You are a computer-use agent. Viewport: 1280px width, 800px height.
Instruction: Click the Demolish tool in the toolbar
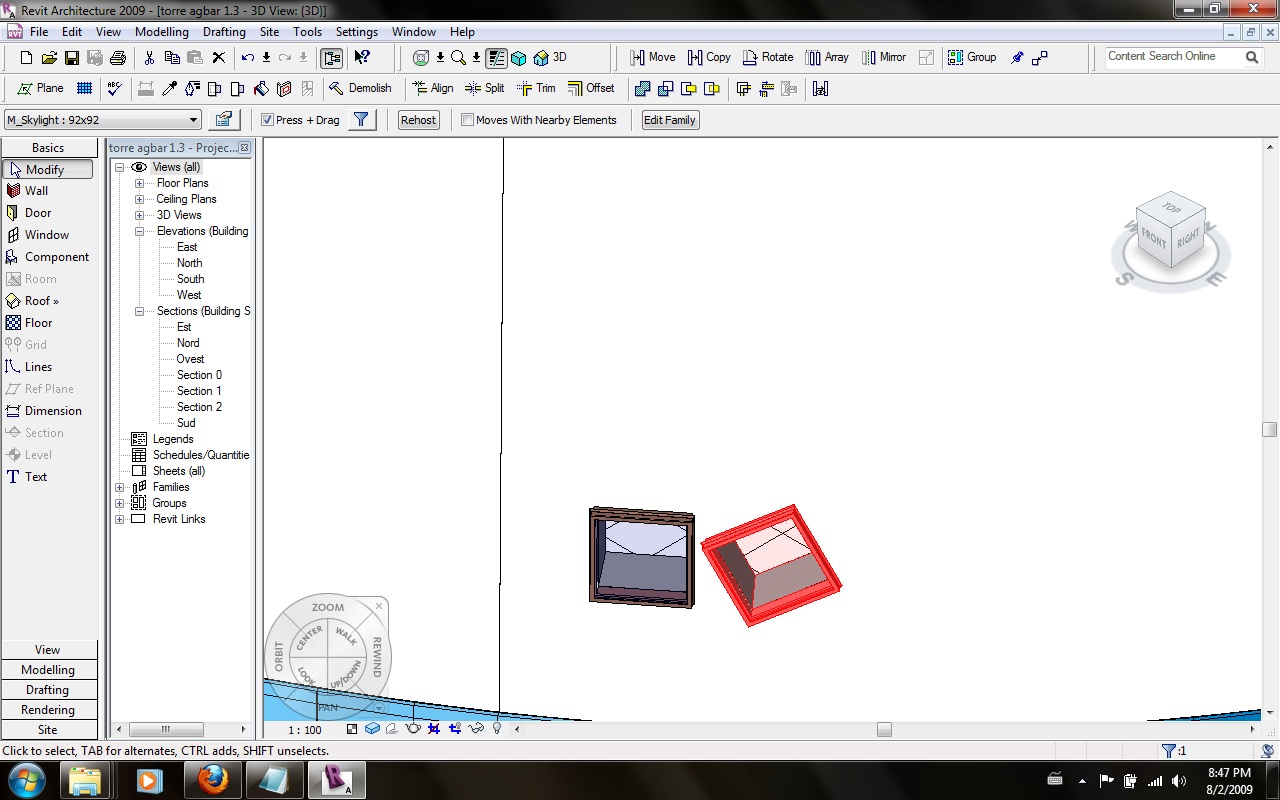361,88
